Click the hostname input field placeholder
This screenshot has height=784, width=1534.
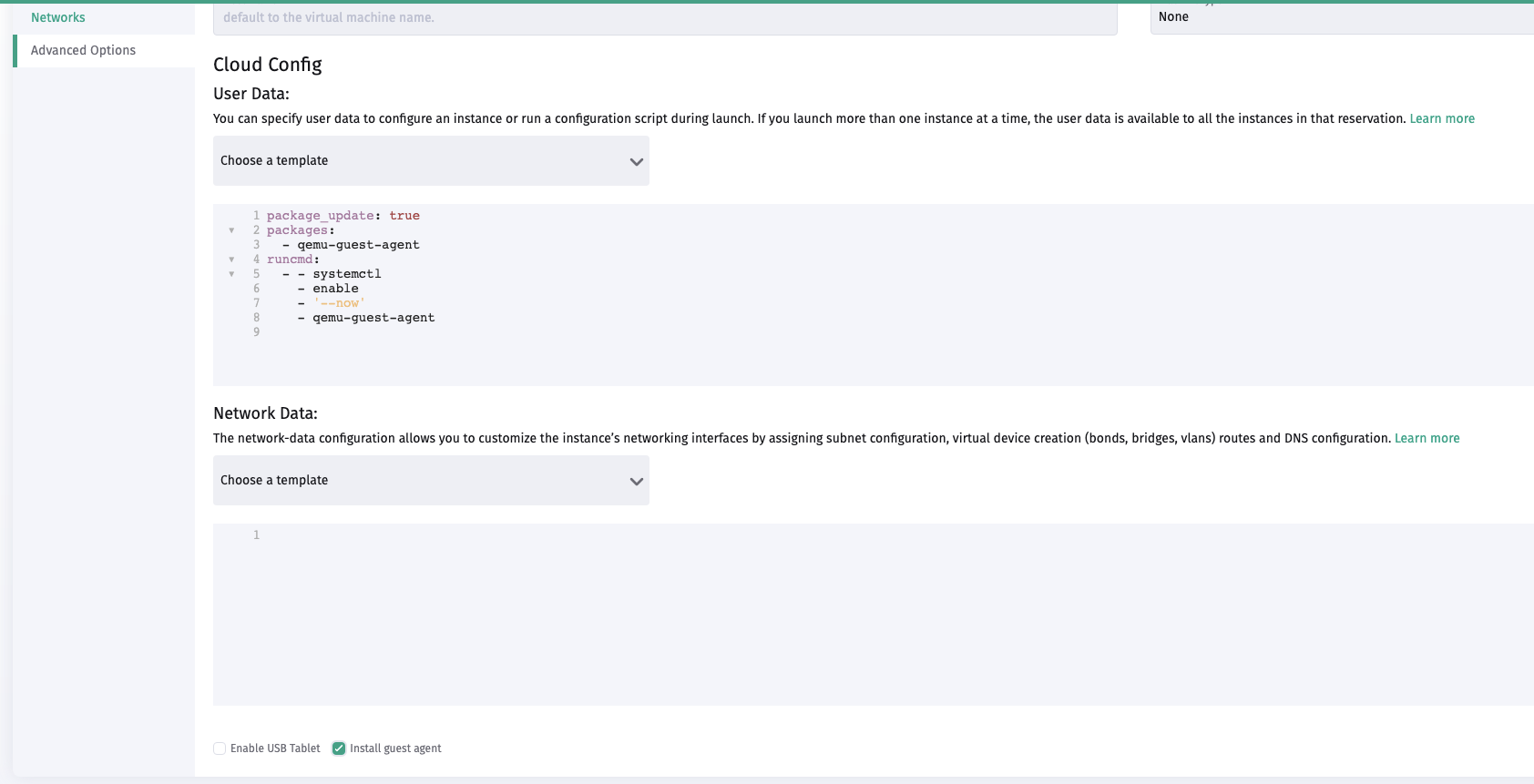[665, 17]
